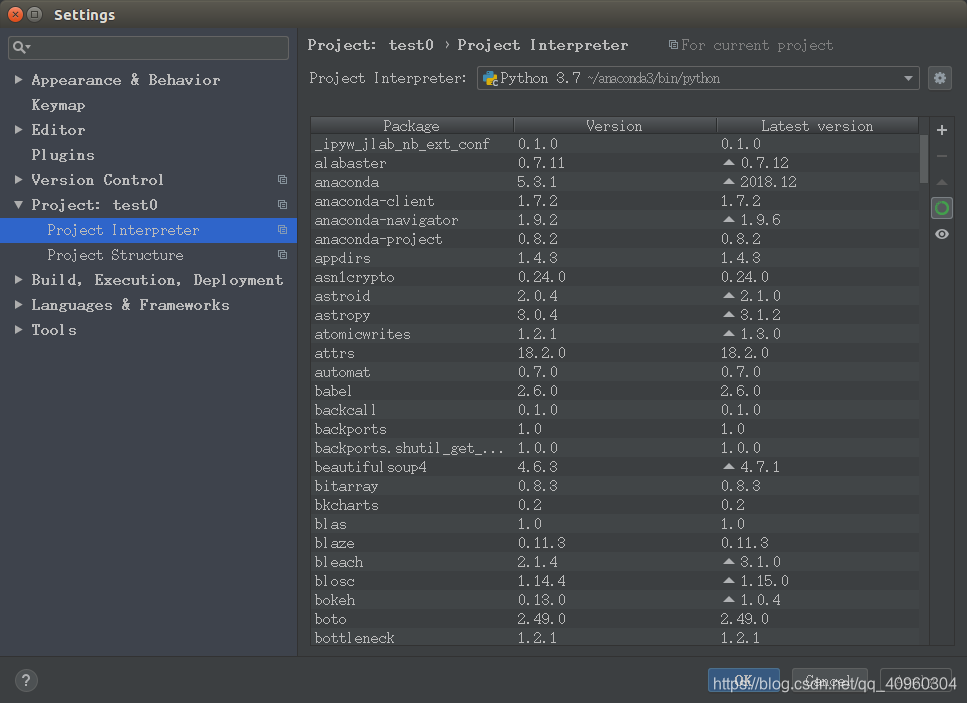Image resolution: width=967 pixels, height=703 pixels.
Task: Focus the settings search field
Action: coord(149,47)
